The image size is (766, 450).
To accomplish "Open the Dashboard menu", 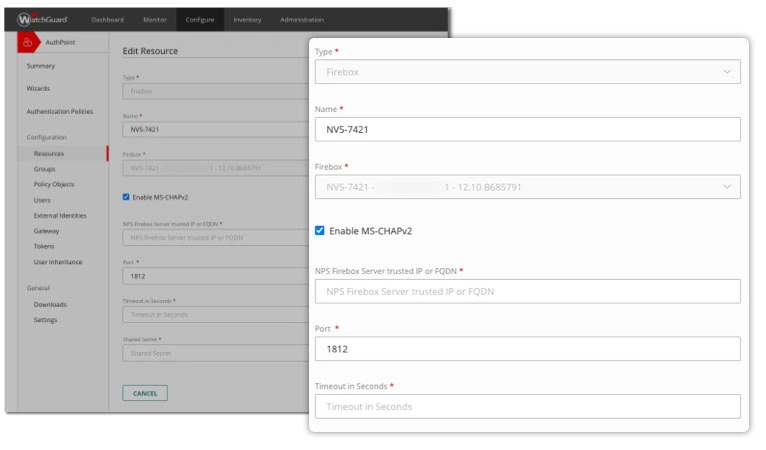I will (107, 20).
